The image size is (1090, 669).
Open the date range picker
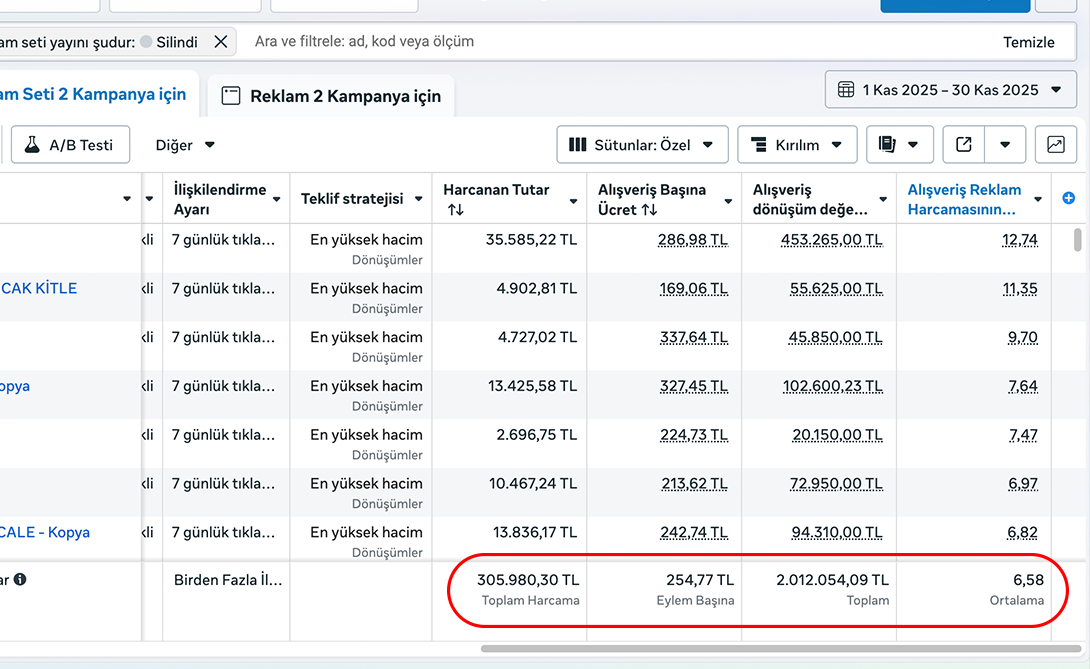click(x=950, y=90)
